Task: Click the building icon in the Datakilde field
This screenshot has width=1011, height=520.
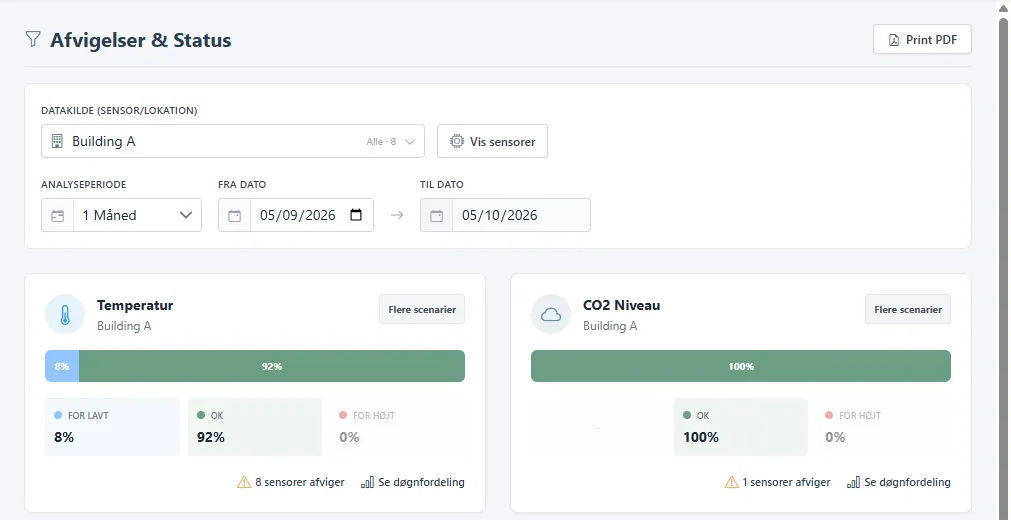Action: coord(57,141)
